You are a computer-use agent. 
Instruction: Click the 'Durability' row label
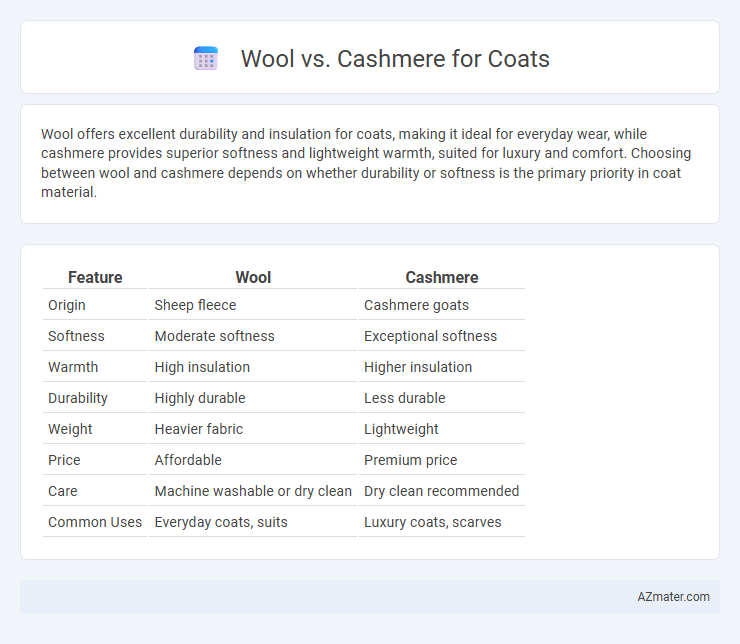(78, 398)
